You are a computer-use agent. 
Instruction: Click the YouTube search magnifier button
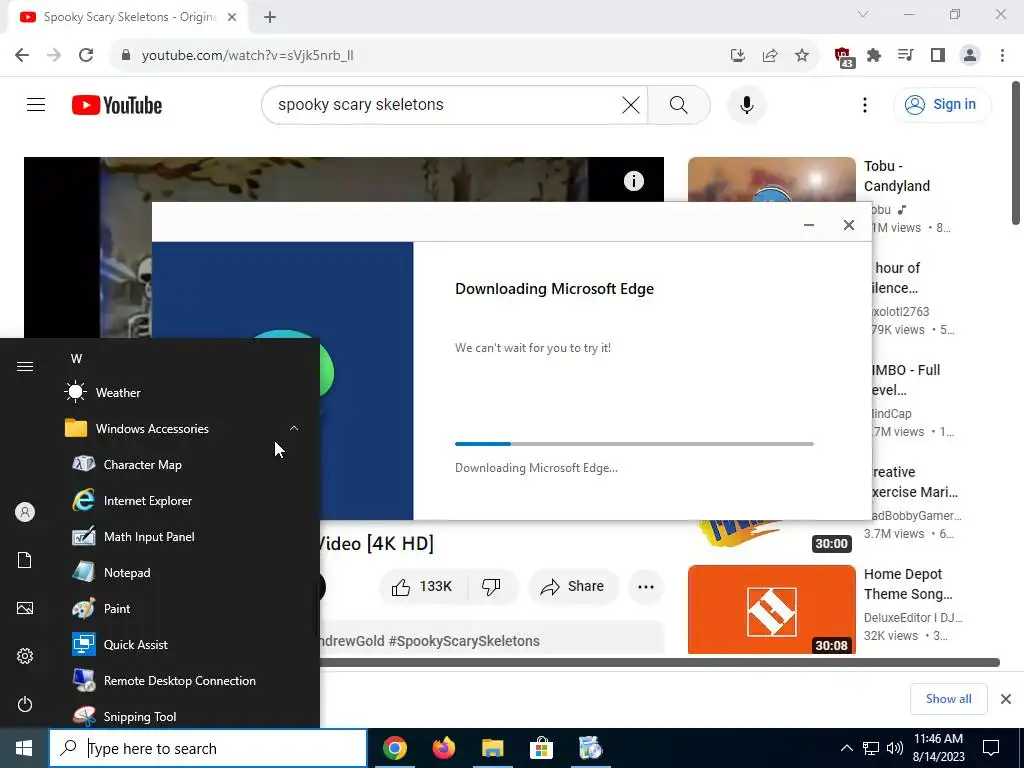[x=679, y=104]
